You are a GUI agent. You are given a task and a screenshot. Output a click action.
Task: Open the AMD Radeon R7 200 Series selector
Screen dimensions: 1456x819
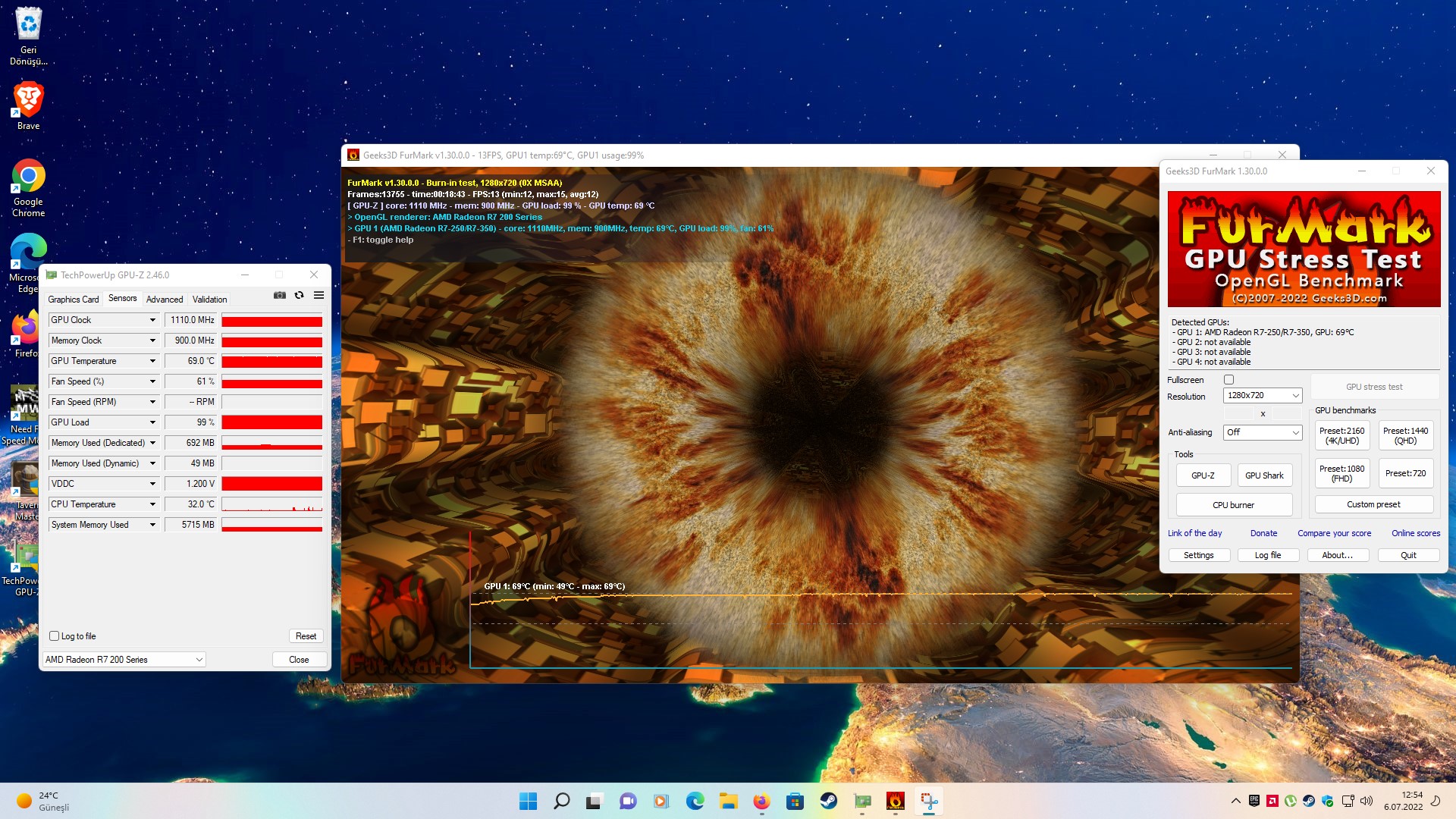tap(124, 660)
